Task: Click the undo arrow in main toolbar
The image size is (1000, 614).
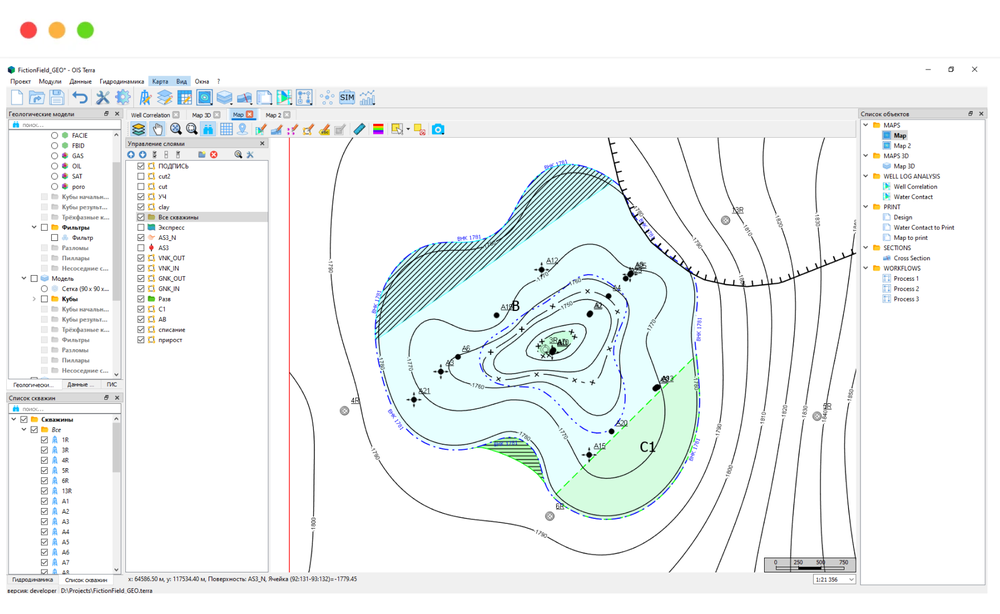Action: [x=80, y=97]
